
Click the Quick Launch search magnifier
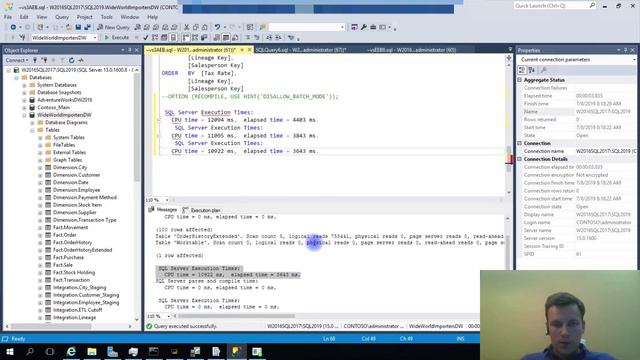coord(592,5)
